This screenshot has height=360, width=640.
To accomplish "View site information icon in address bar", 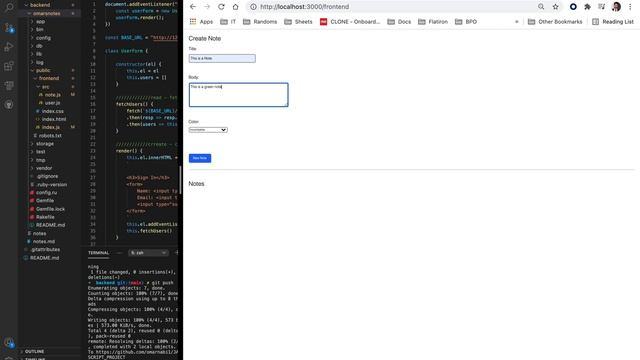I will click(x=253, y=7).
